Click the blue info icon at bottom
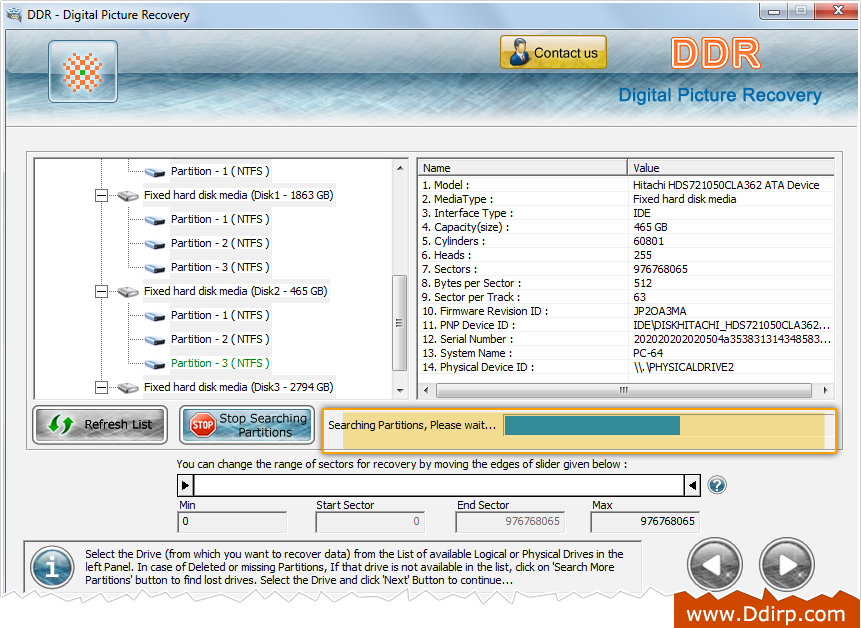 pos(52,567)
